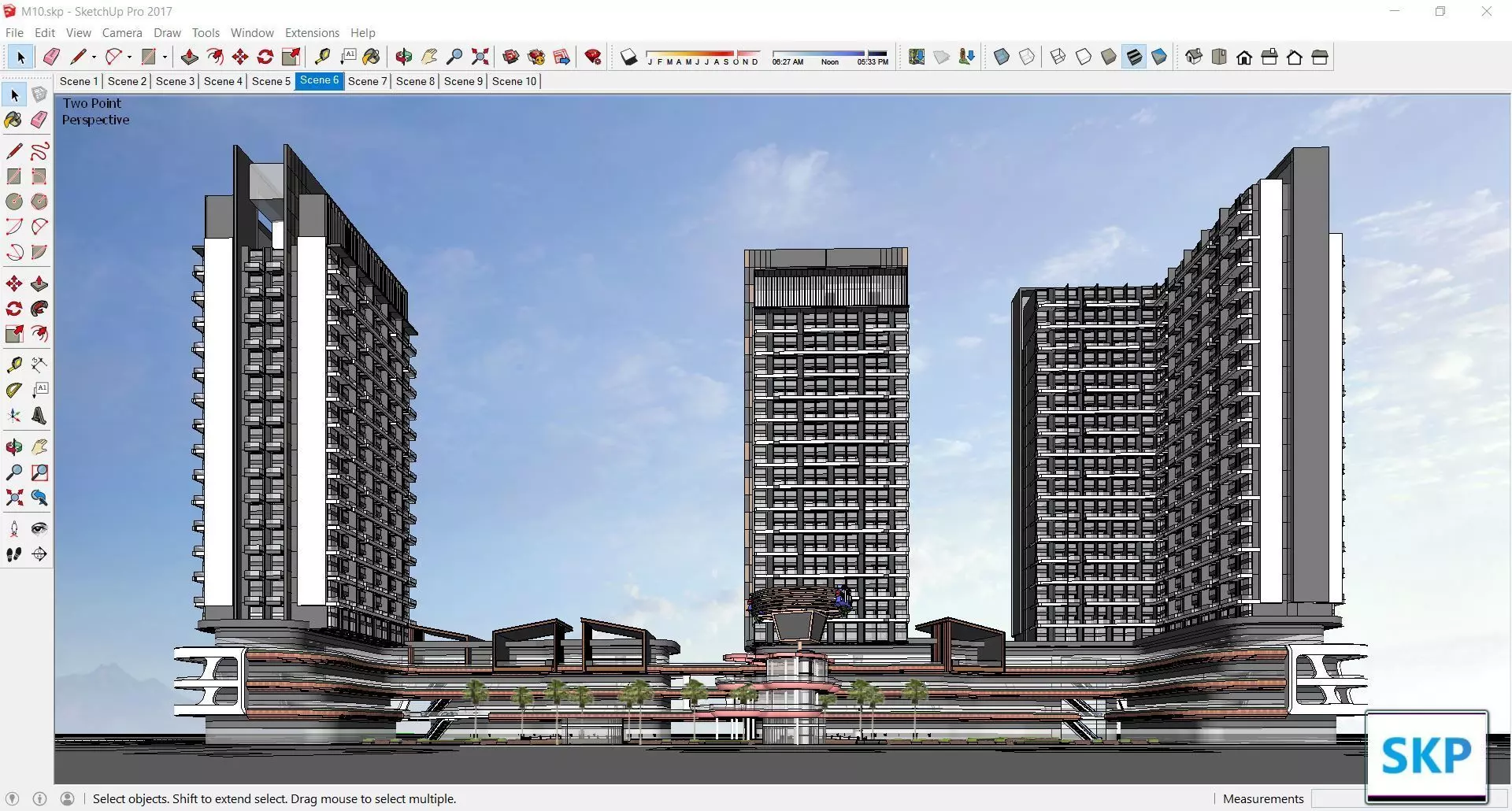This screenshot has width=1512, height=811.
Task: Open 3D Warehouse from the toolbar
Action: (x=511, y=57)
